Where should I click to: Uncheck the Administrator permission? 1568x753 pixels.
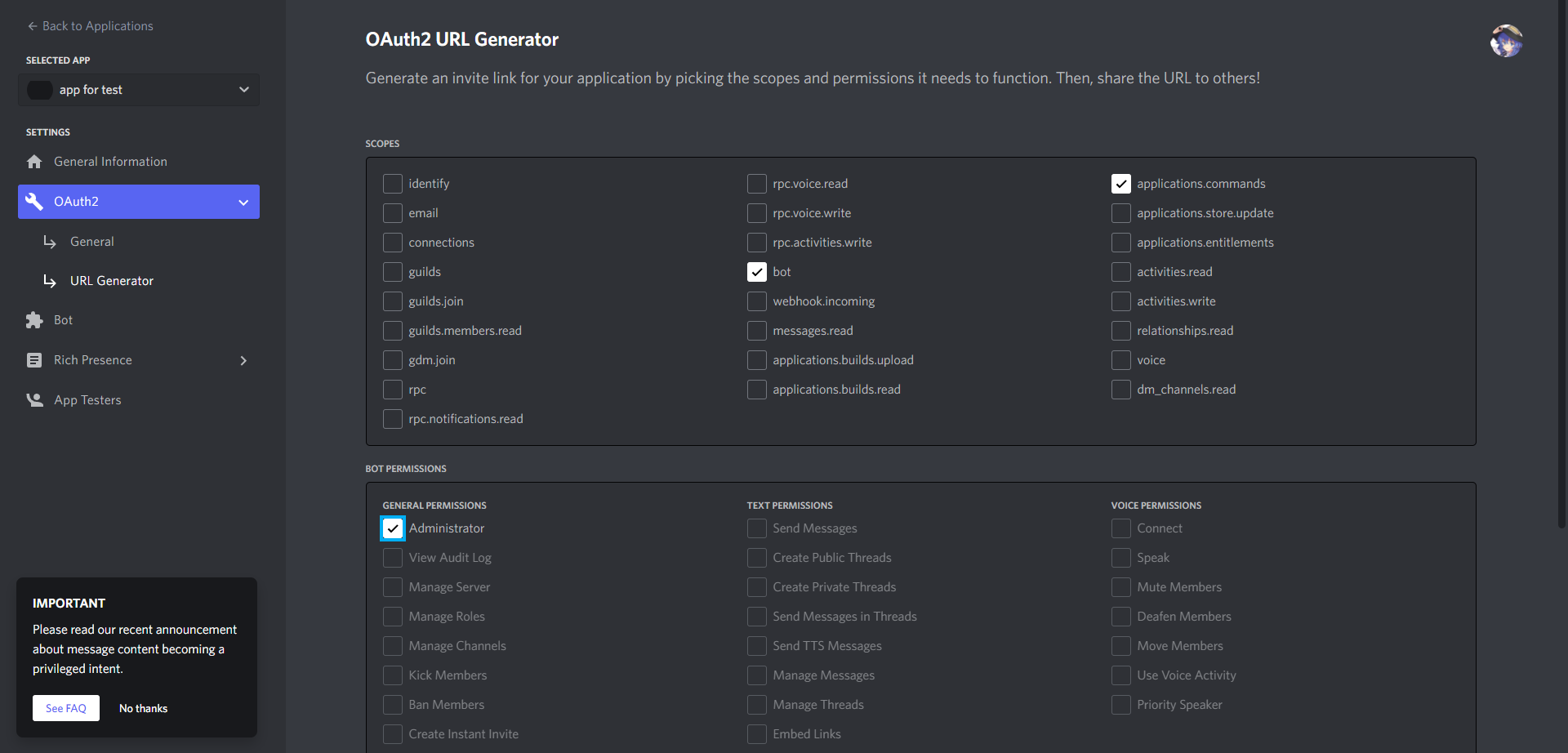point(393,528)
